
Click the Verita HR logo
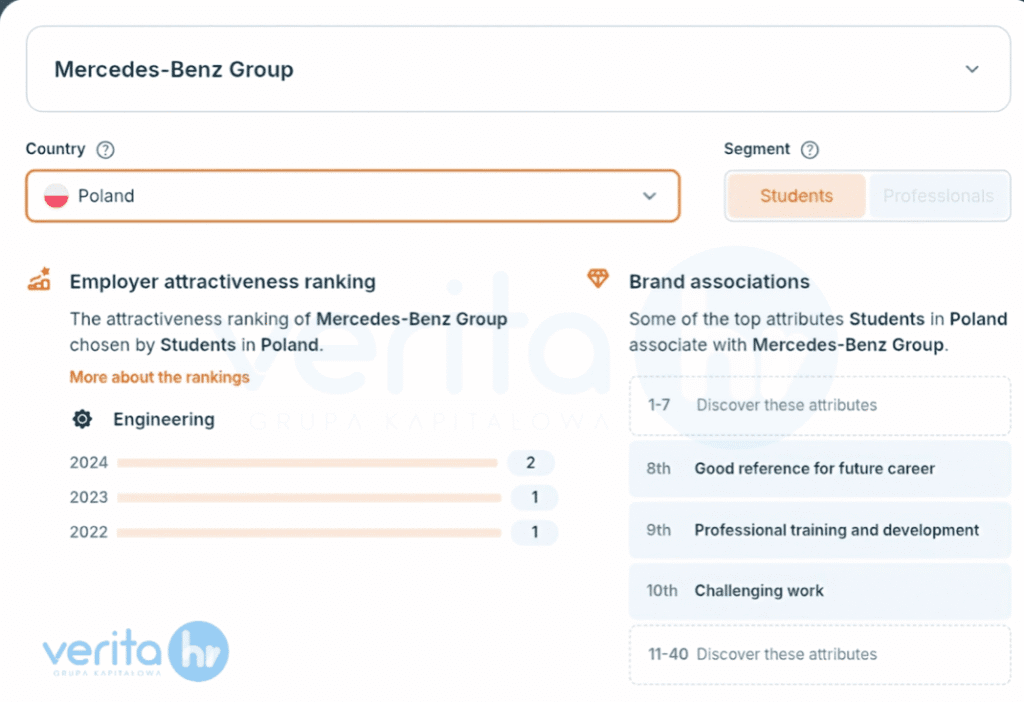pyautogui.click(x=135, y=652)
